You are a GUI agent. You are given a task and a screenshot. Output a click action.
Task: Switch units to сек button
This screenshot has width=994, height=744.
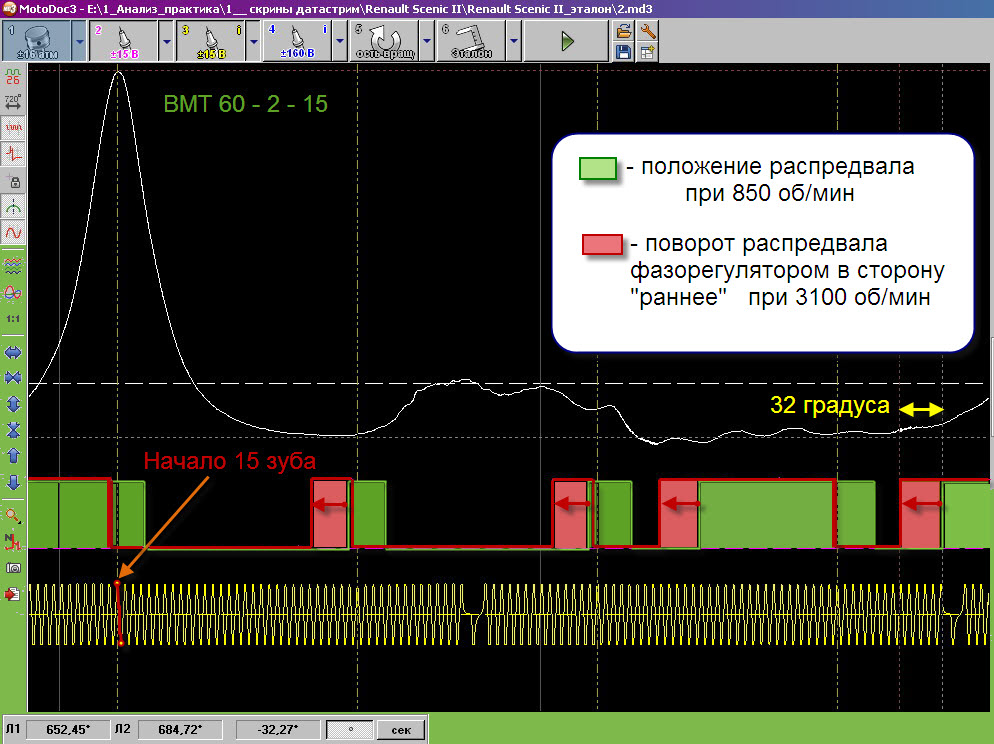tap(401, 729)
